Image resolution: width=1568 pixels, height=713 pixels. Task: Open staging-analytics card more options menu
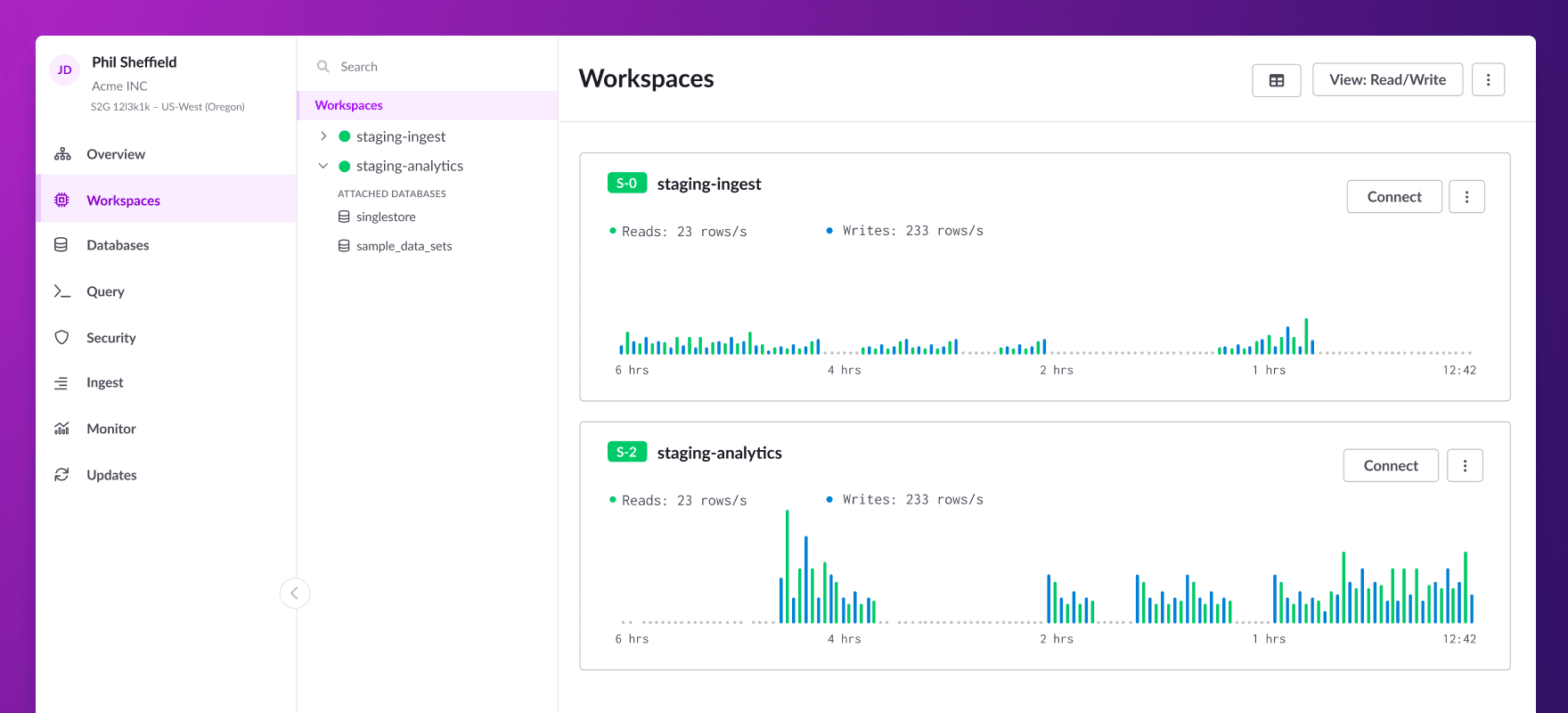point(1465,465)
